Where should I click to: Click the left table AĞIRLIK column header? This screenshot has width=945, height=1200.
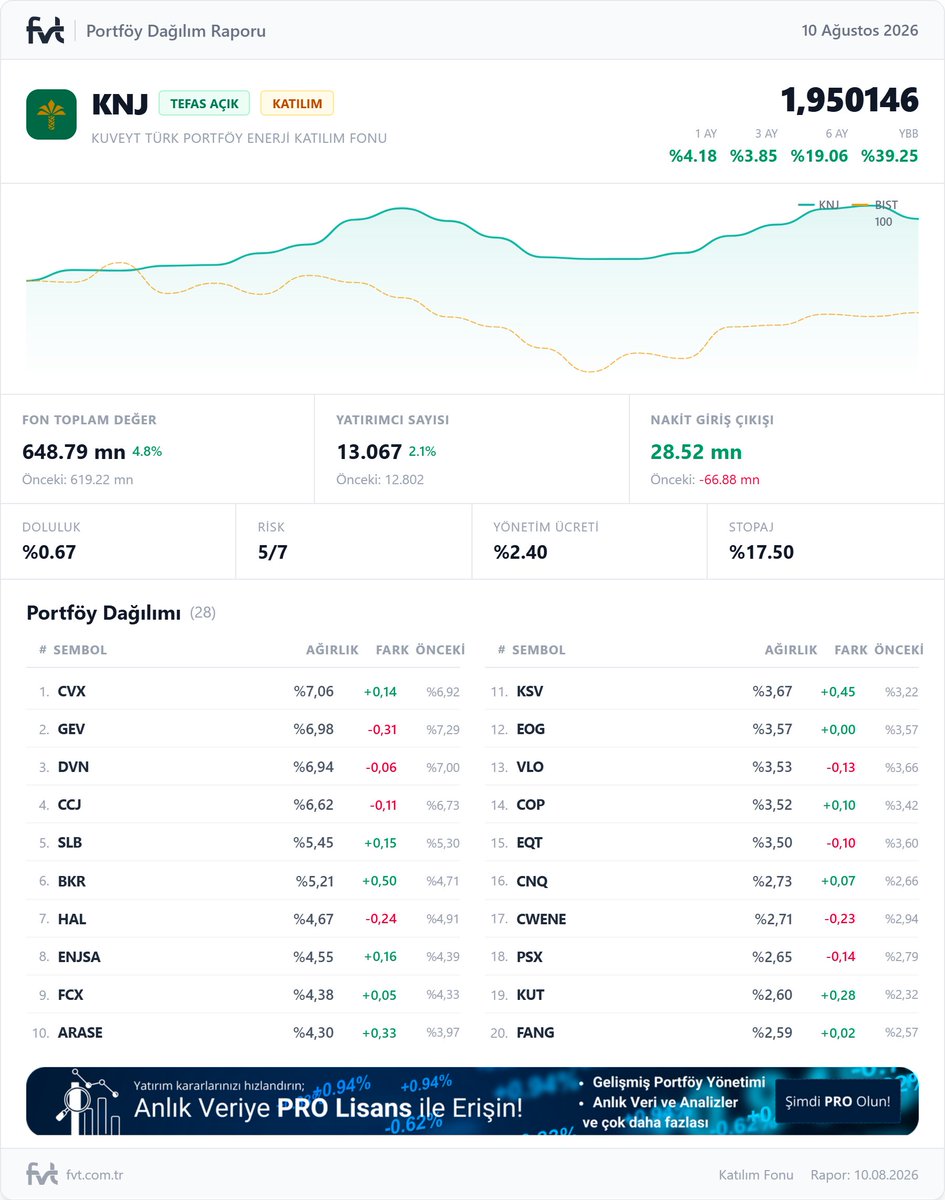click(332, 650)
